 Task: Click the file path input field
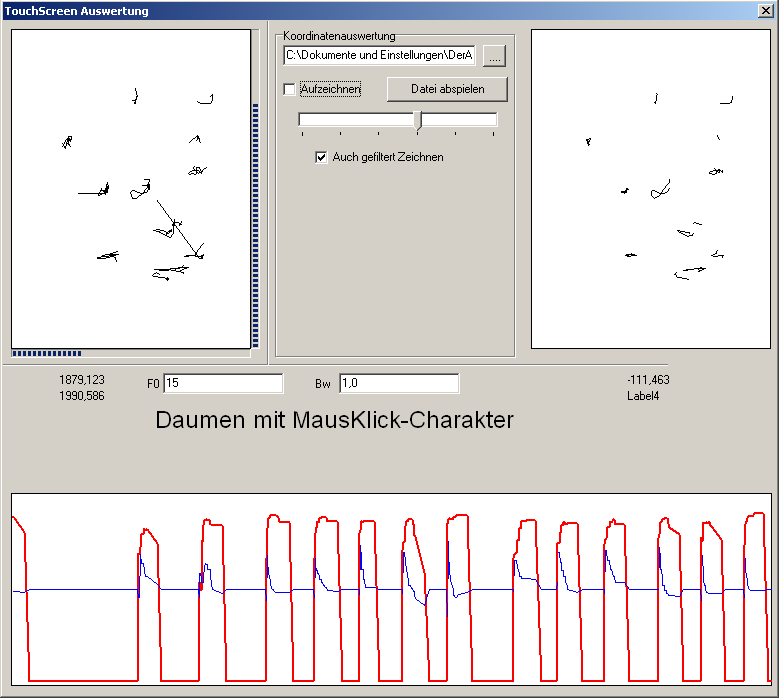[379, 55]
